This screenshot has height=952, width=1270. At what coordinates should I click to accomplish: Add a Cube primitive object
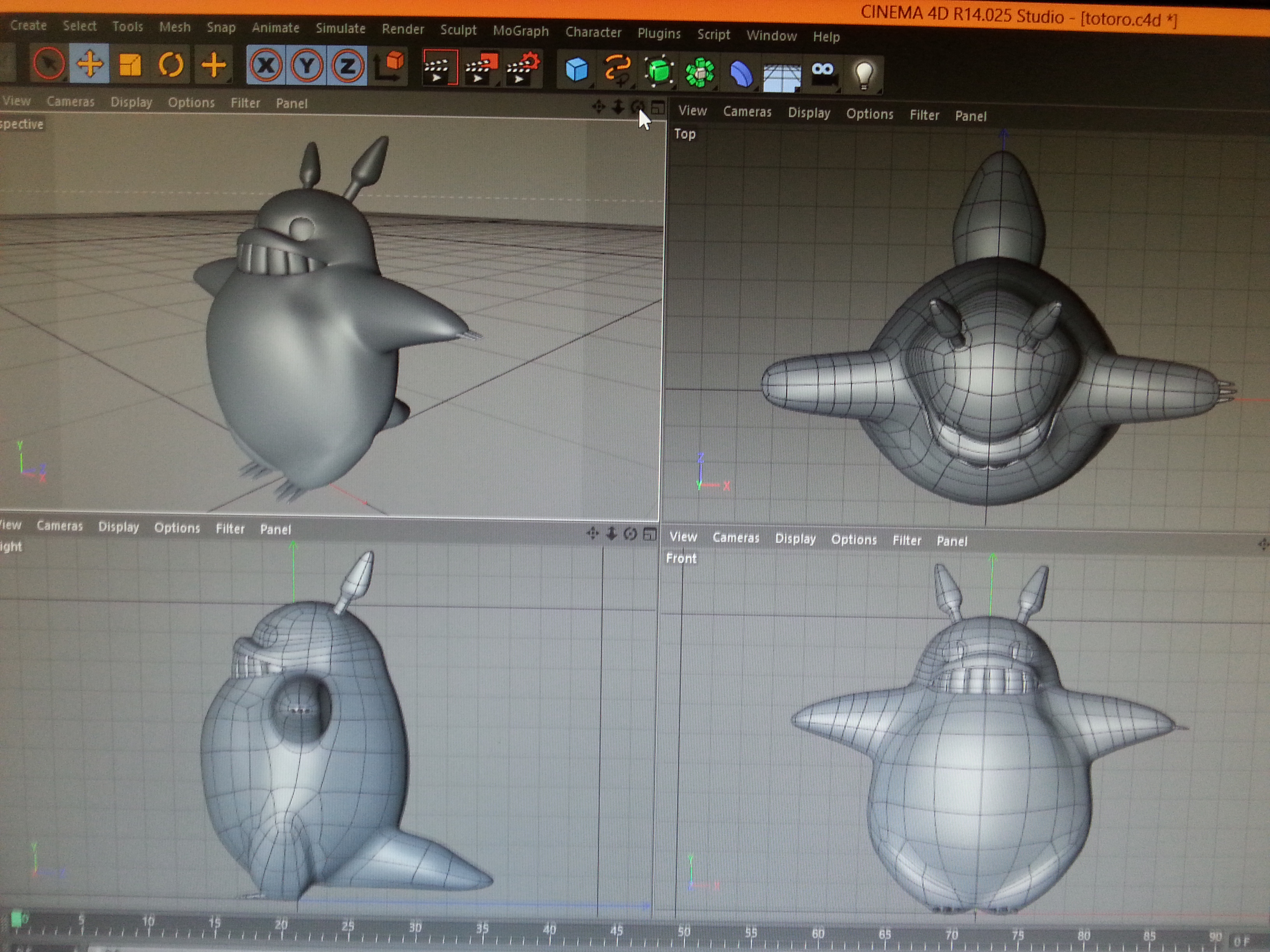click(576, 70)
